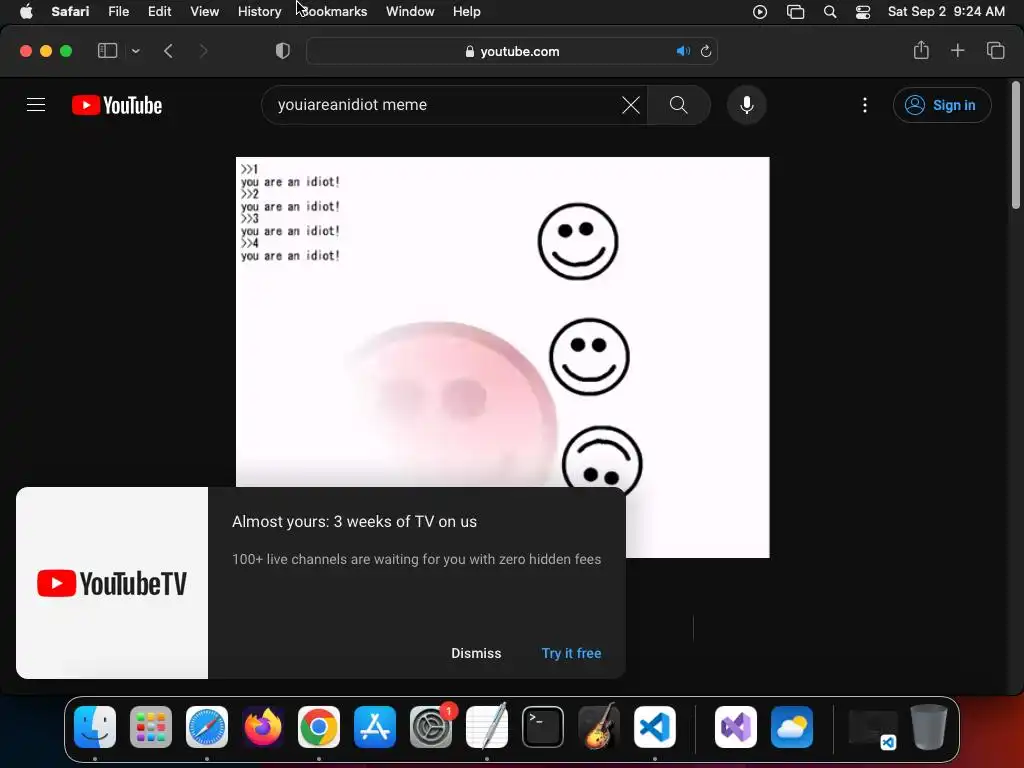Open YouTube settings three-dot menu
Viewport: 1024px width, 768px height.
(x=865, y=105)
